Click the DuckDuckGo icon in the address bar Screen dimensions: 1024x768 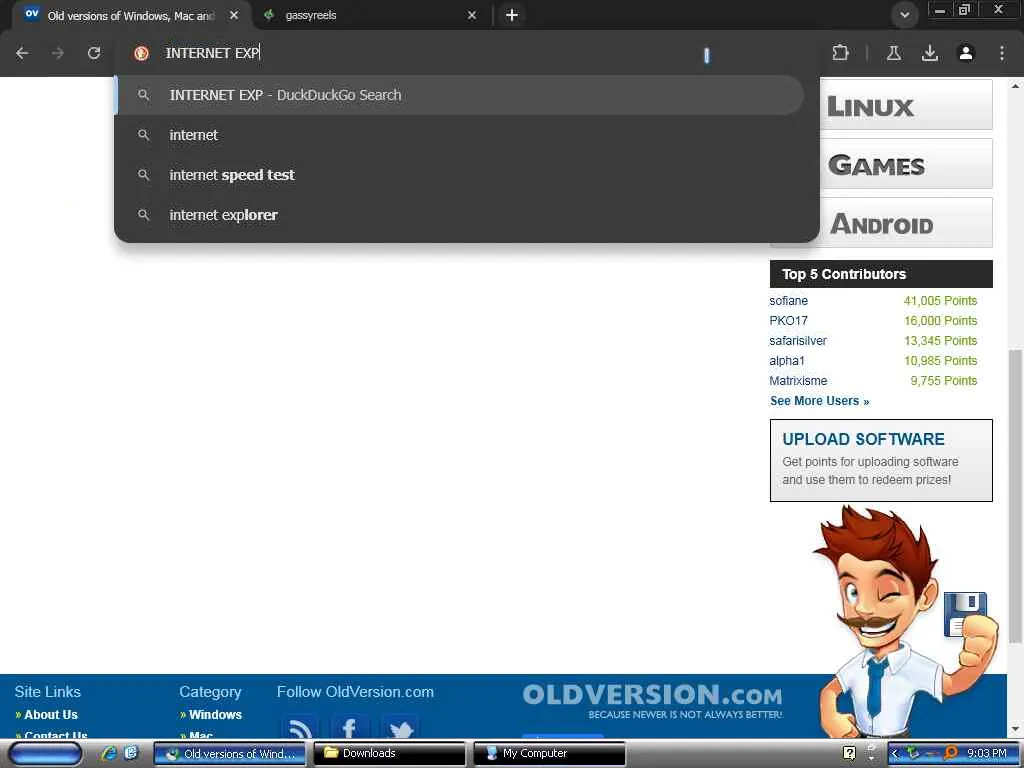(x=141, y=53)
